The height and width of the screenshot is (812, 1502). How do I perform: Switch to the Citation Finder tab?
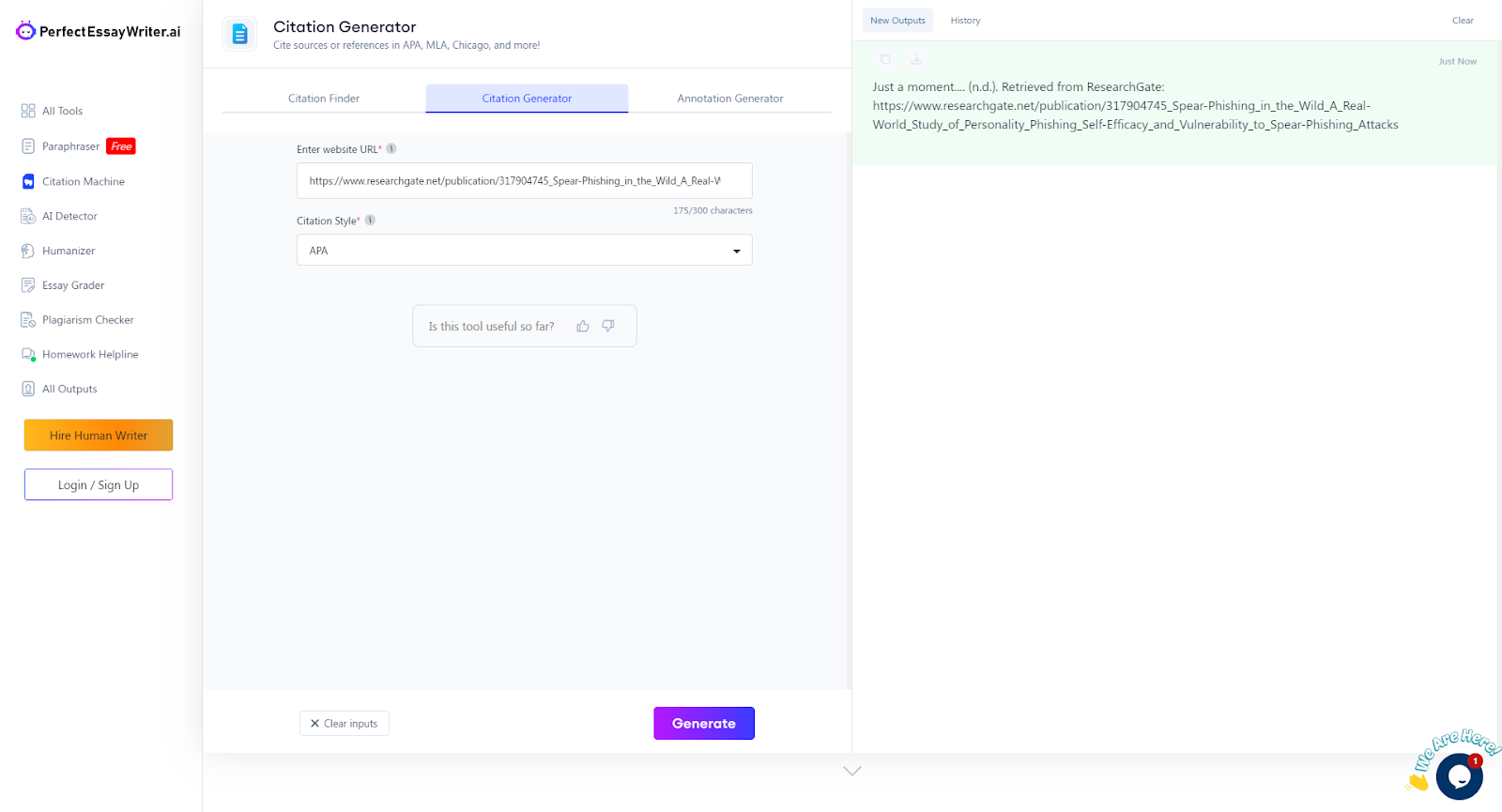(324, 99)
